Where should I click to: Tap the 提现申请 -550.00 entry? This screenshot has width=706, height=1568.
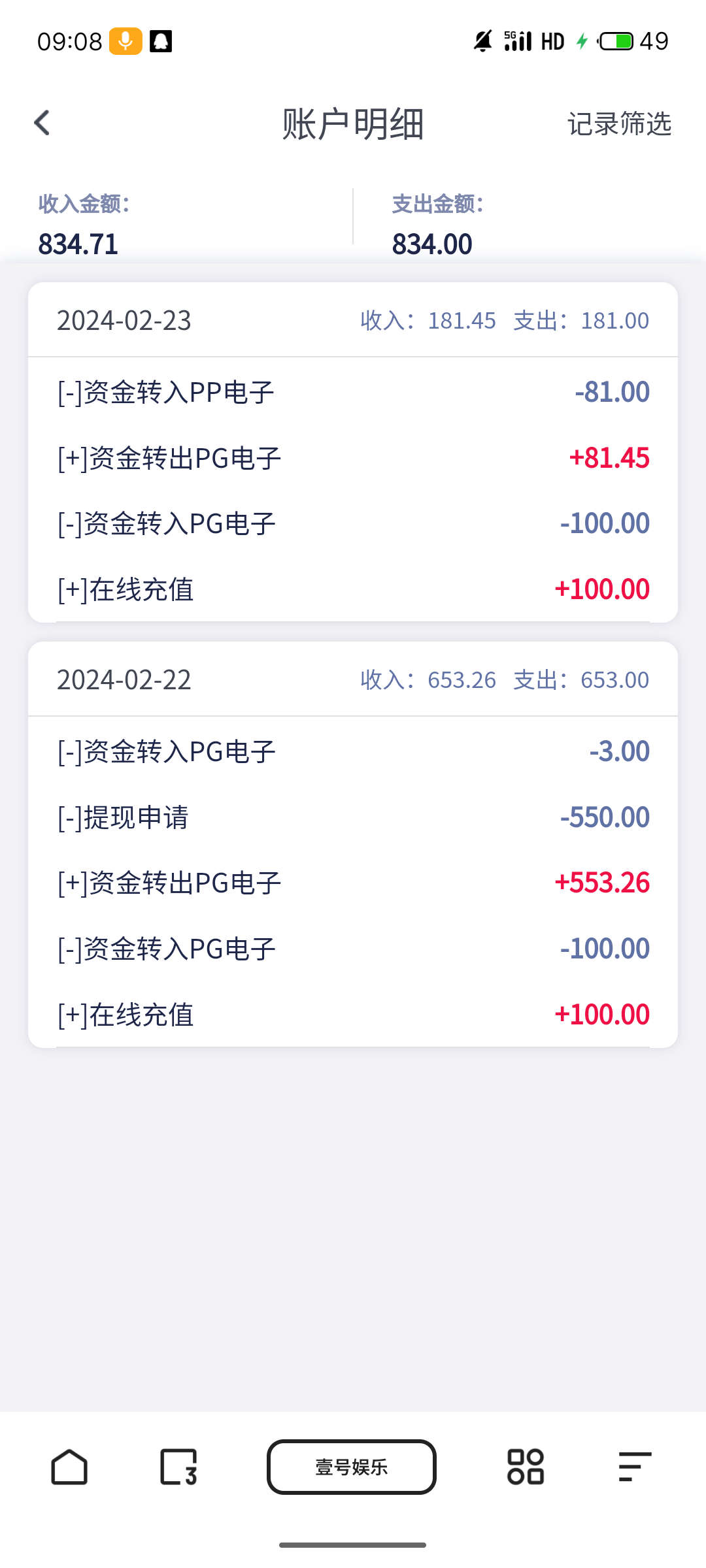tap(353, 817)
